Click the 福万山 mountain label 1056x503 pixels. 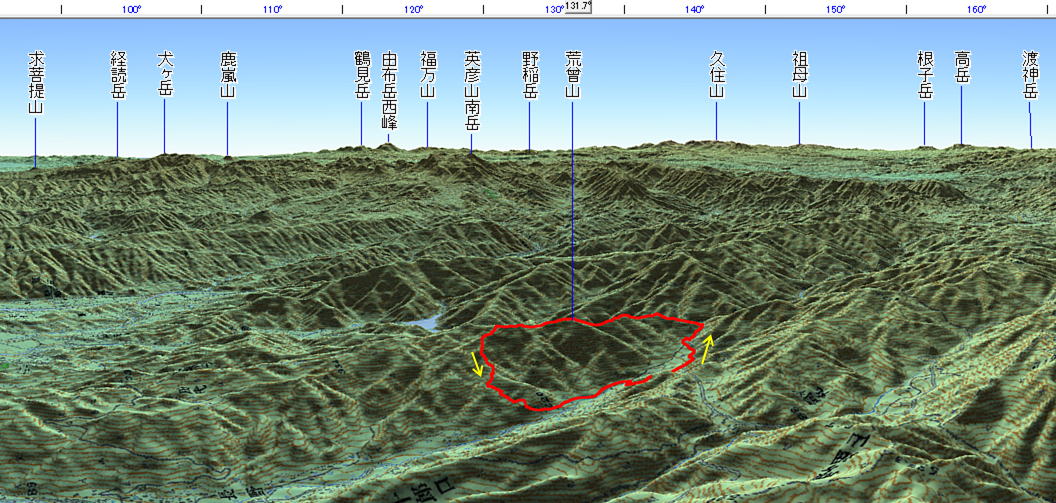pos(428,75)
